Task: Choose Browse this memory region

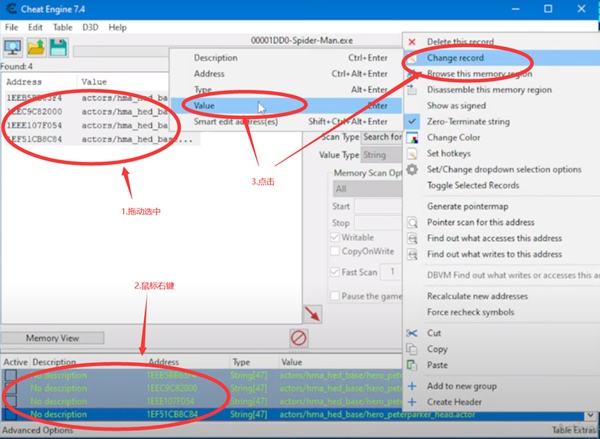Action: pos(502,74)
